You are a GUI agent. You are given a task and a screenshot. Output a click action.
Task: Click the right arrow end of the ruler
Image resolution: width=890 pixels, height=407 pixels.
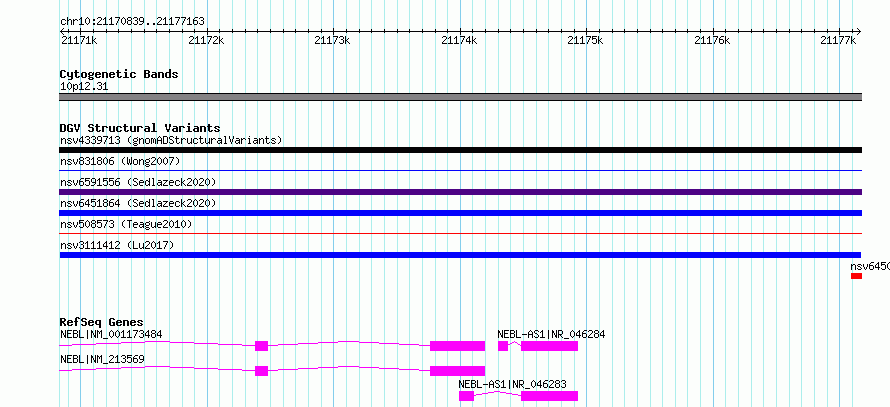(859, 31)
